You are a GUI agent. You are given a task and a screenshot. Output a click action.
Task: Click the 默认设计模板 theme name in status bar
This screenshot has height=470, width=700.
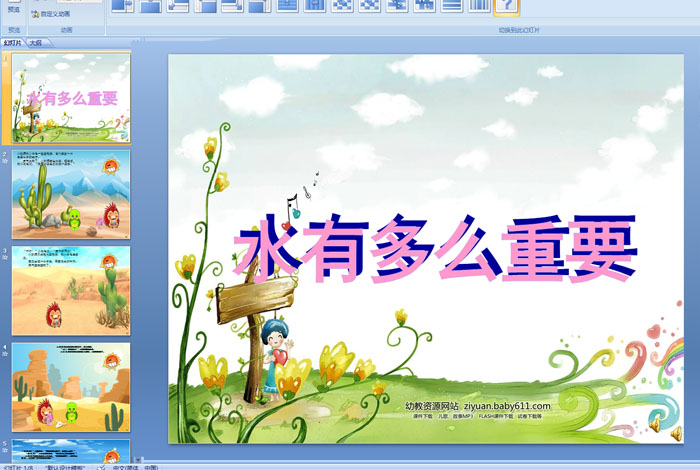[65, 467]
